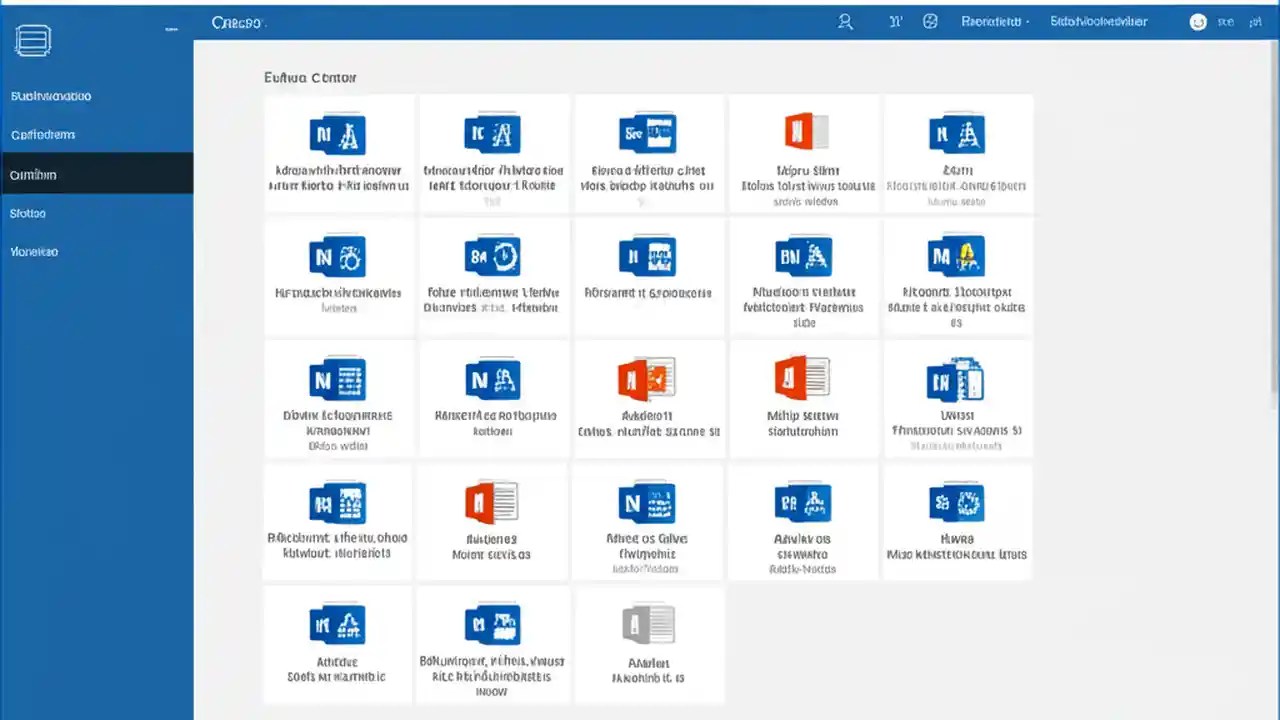
Task: Click the blue clock tile in the second row
Action: point(492,277)
